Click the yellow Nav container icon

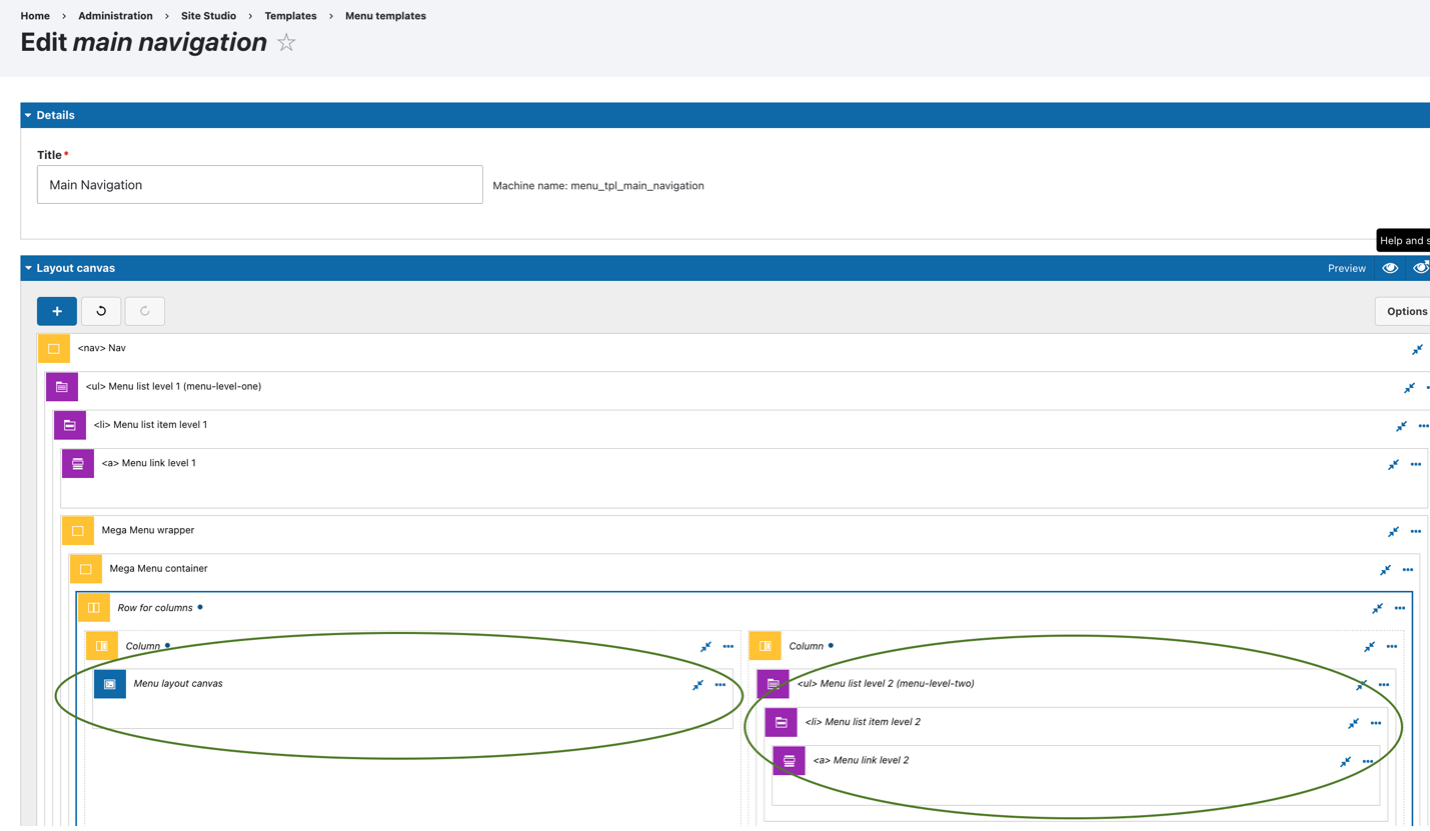click(x=54, y=349)
